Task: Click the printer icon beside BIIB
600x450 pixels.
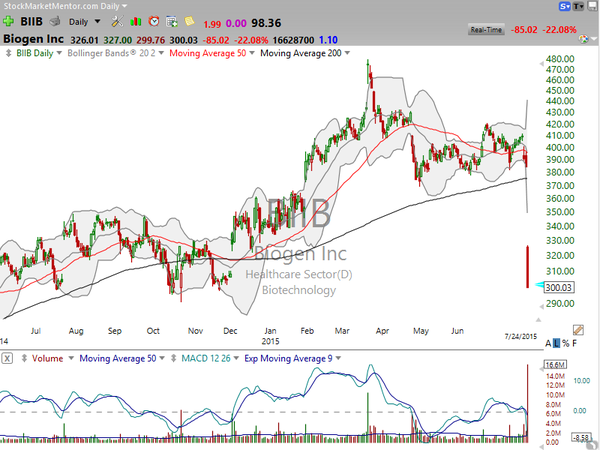Action: point(55,21)
